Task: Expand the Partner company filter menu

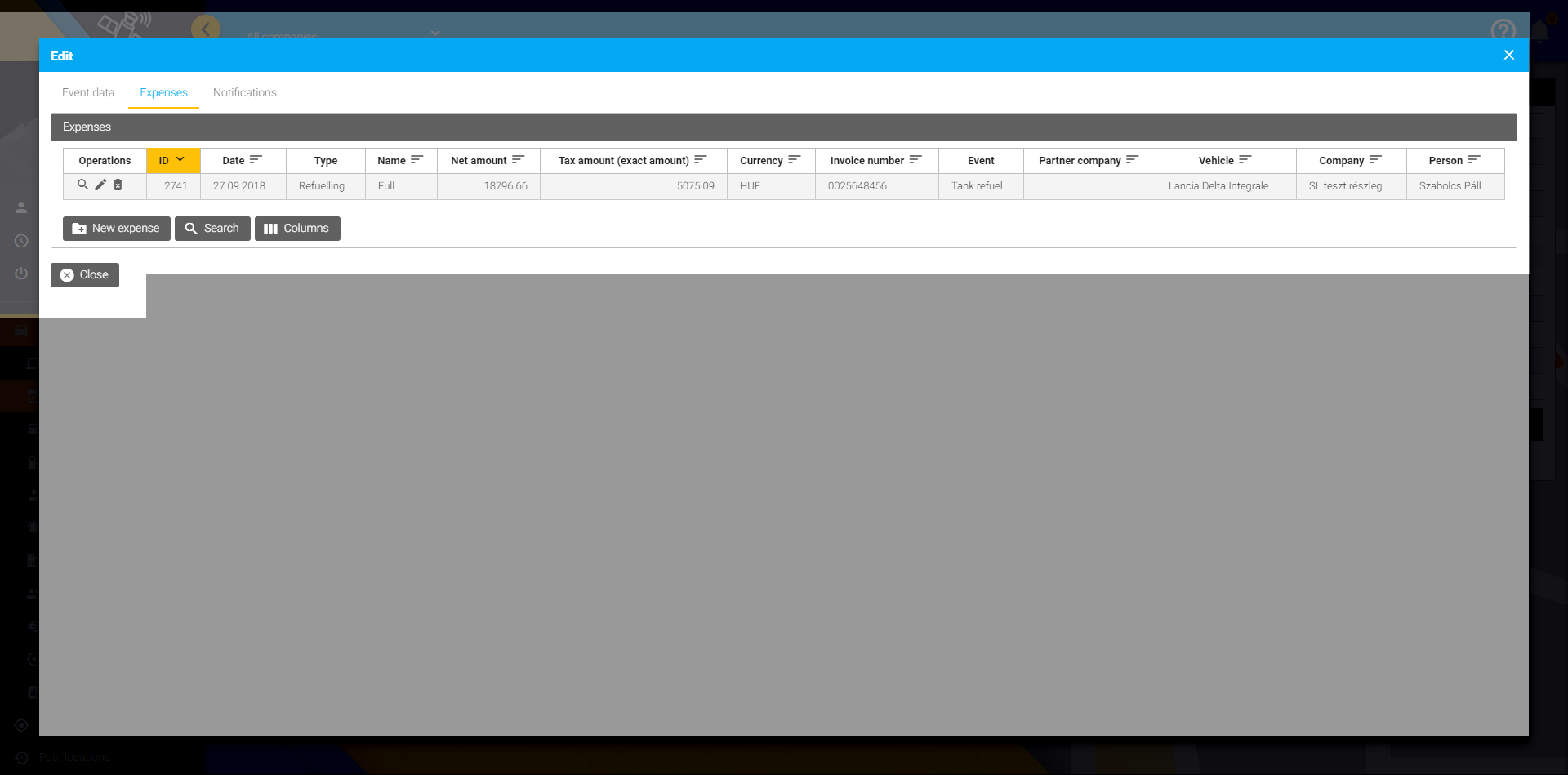Action: pyautogui.click(x=1132, y=160)
